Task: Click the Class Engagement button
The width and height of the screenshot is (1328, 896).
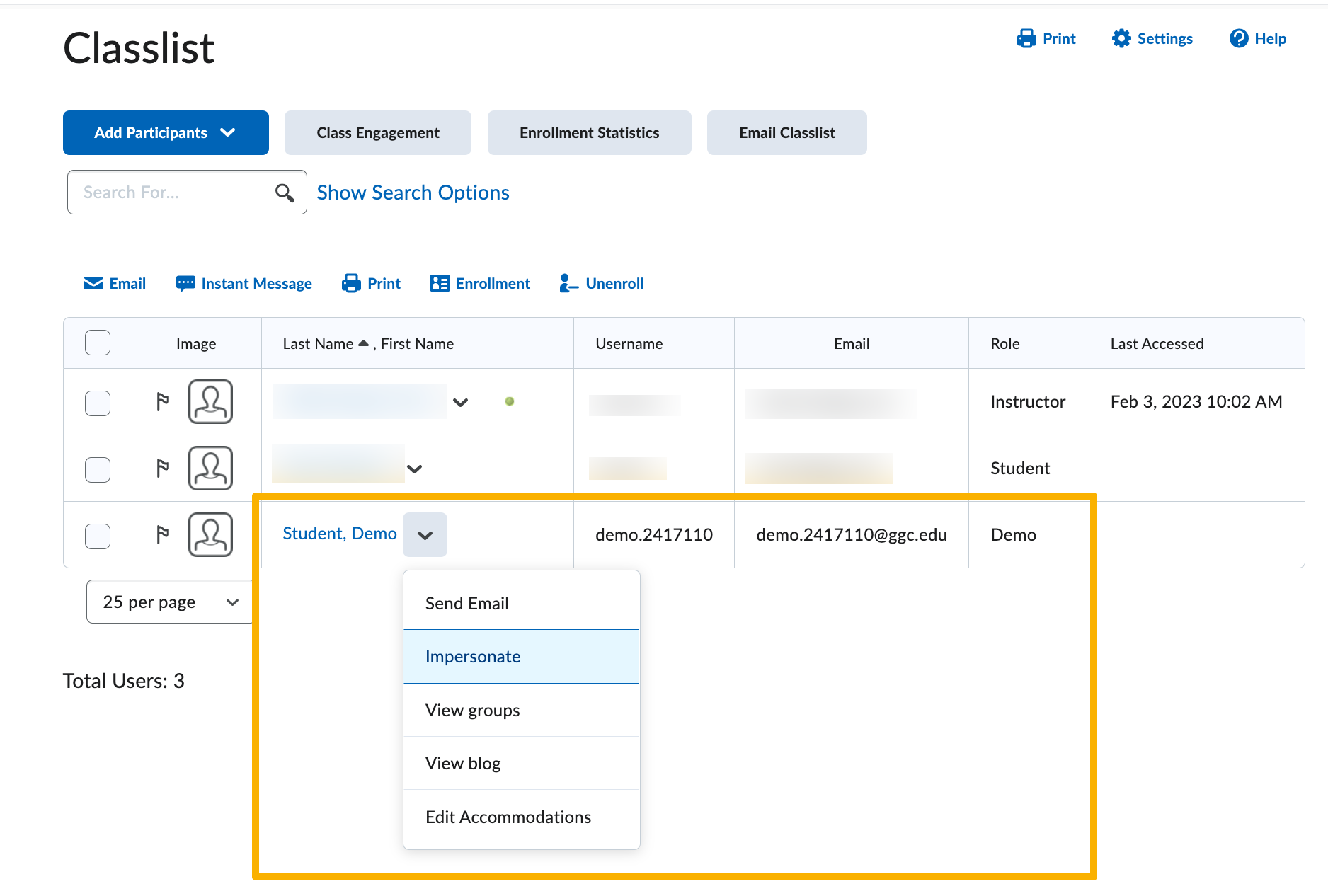Action: [x=378, y=133]
